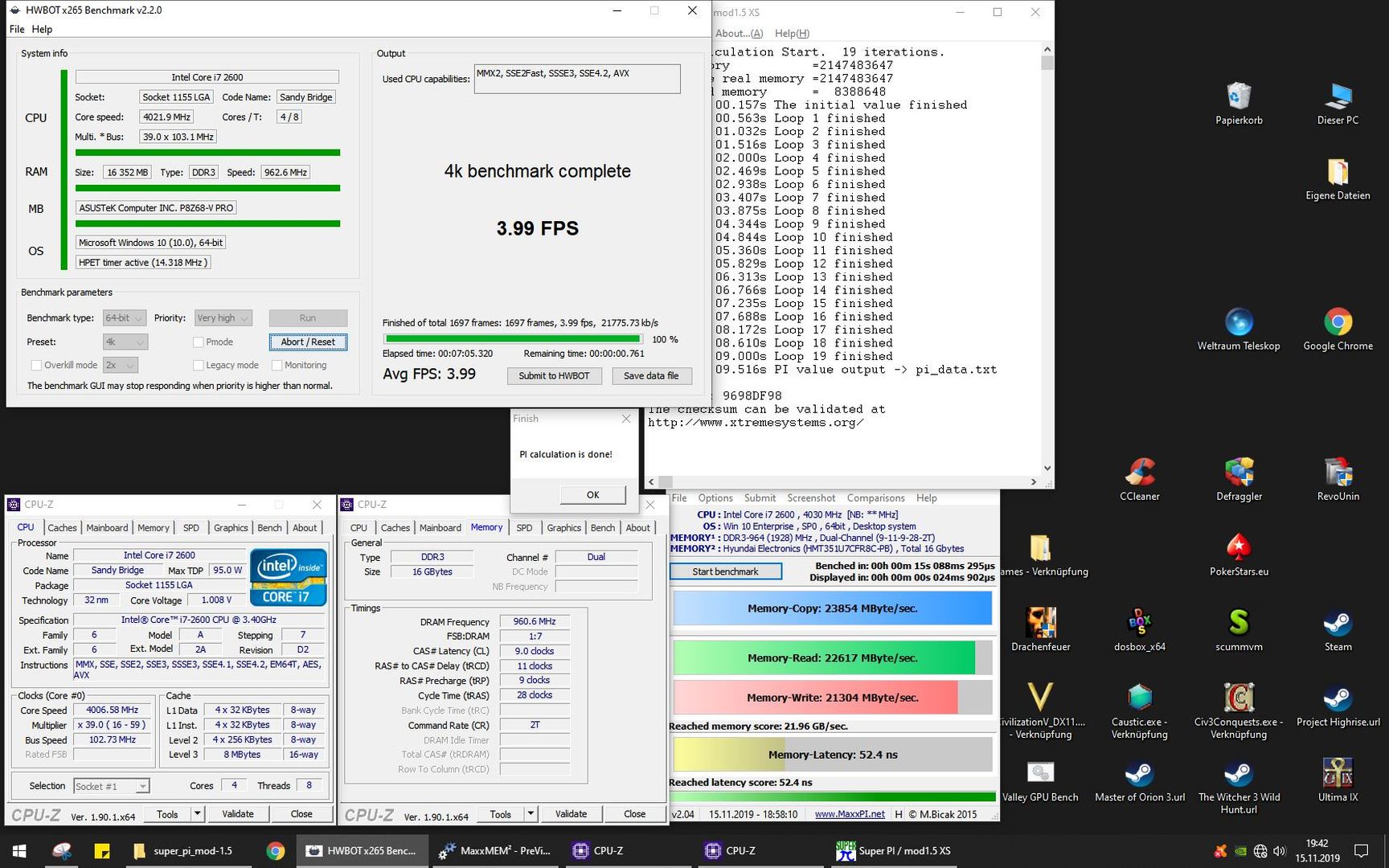Open the Priority Very high dropdown

click(223, 318)
